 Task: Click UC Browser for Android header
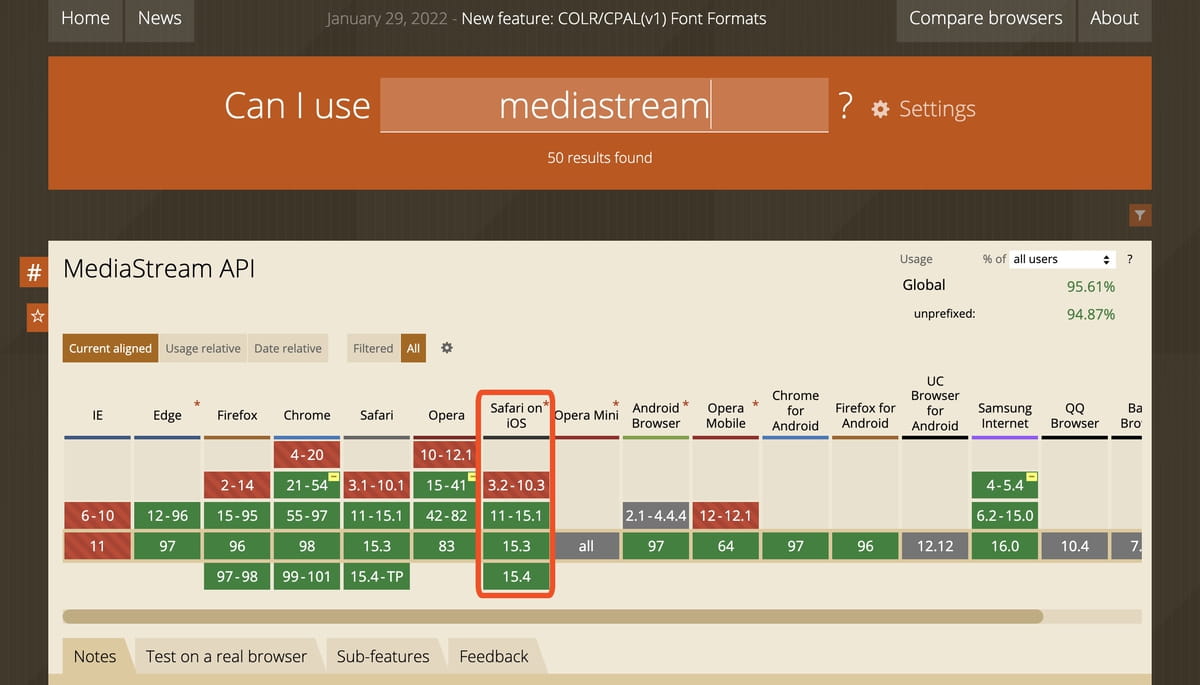click(935, 403)
